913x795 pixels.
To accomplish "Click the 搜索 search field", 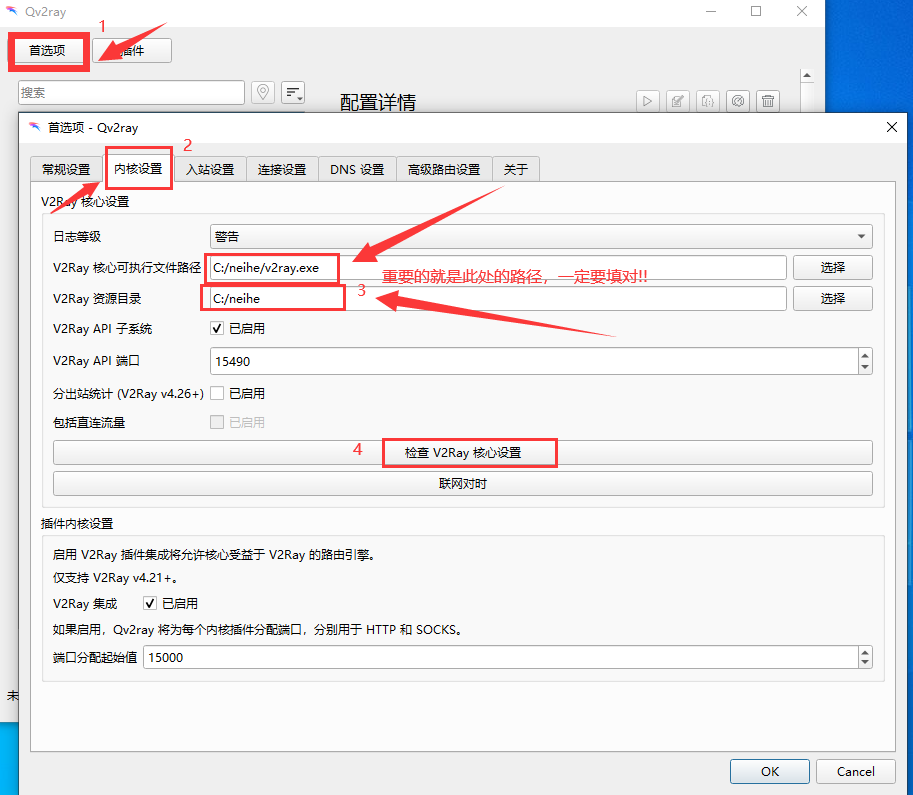I will click(131, 93).
